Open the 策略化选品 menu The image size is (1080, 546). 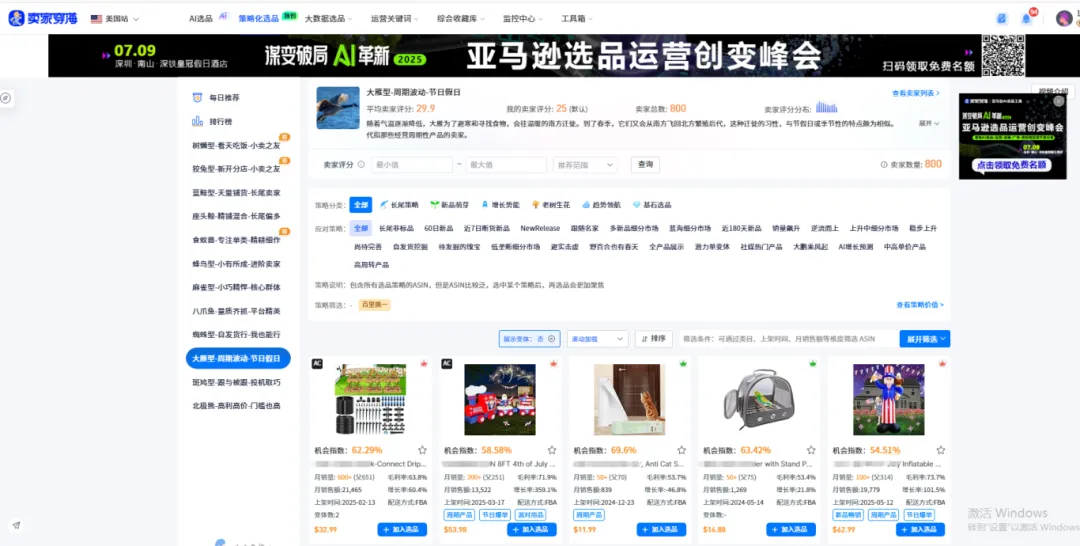pos(258,19)
